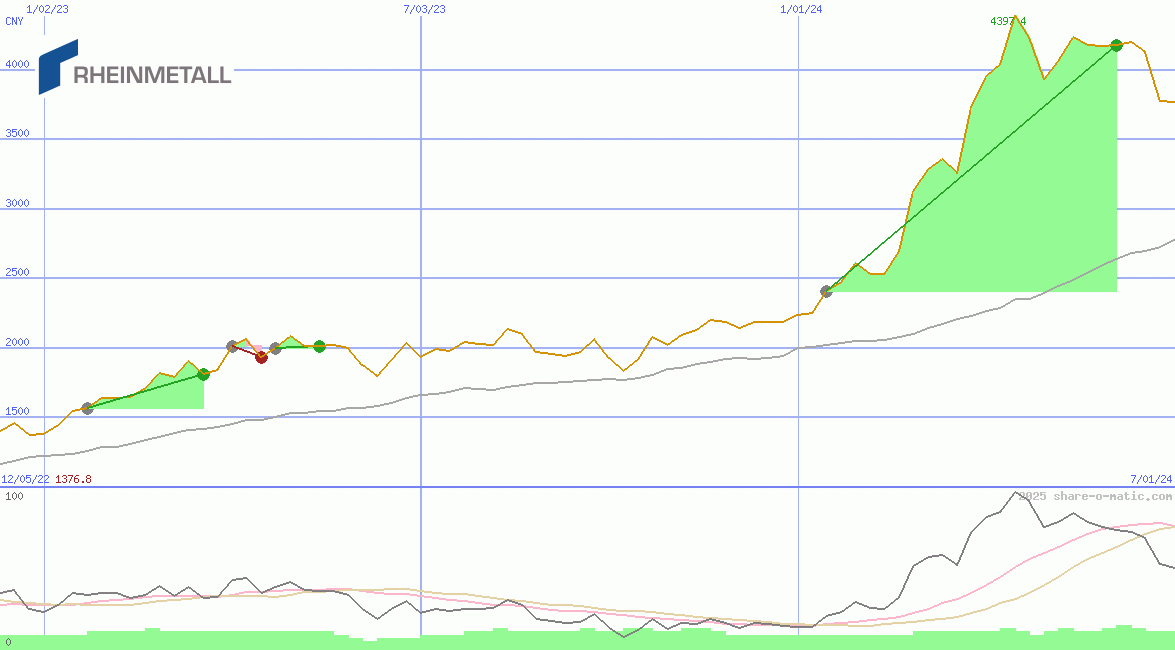Click the Rheinmetall blue logo emblem
The width and height of the screenshot is (1175, 650).
57,67
